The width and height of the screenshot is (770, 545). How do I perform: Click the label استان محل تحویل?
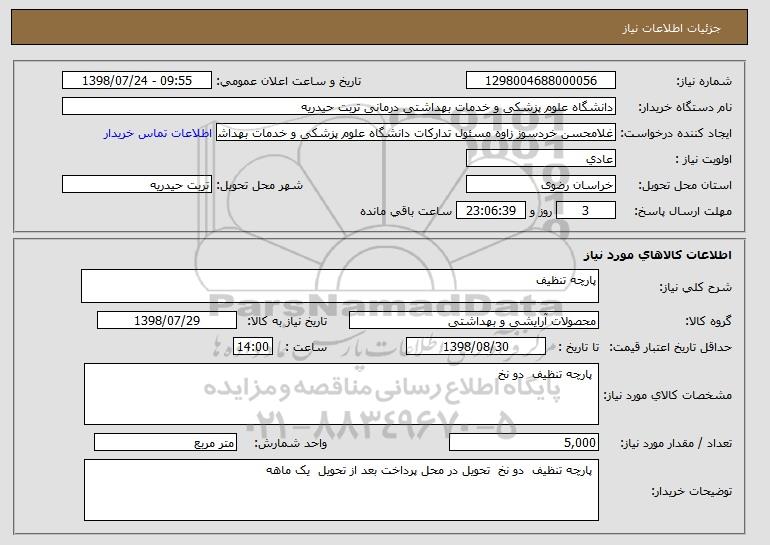click(685, 186)
